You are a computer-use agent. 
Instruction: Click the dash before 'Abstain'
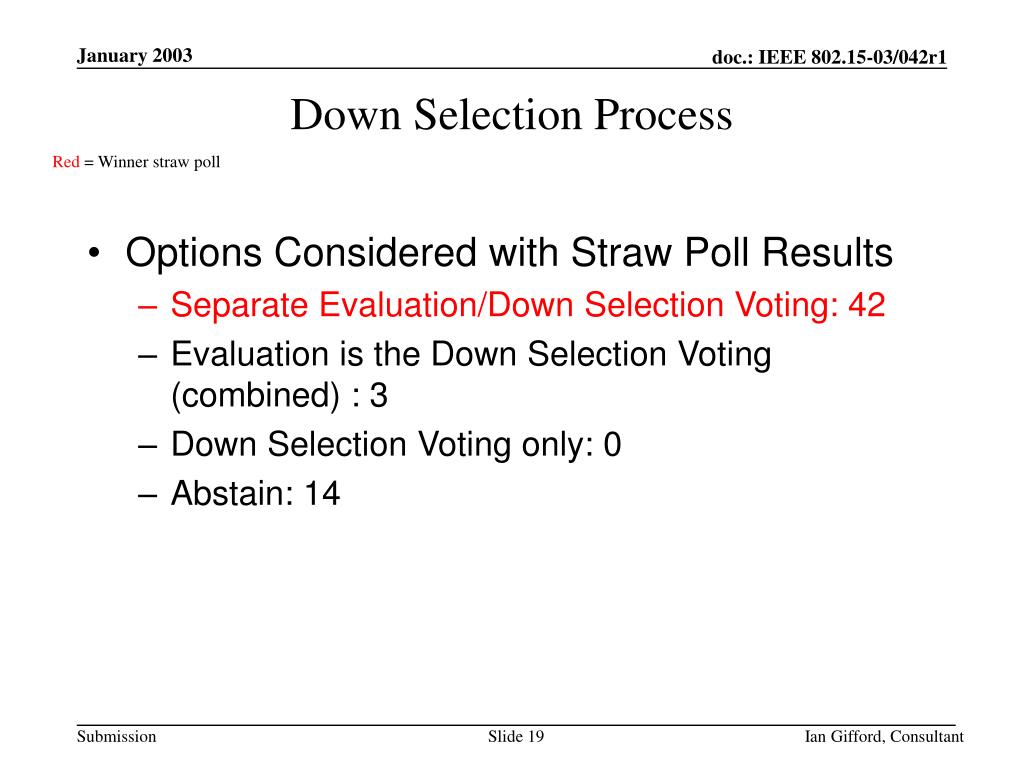[x=148, y=495]
